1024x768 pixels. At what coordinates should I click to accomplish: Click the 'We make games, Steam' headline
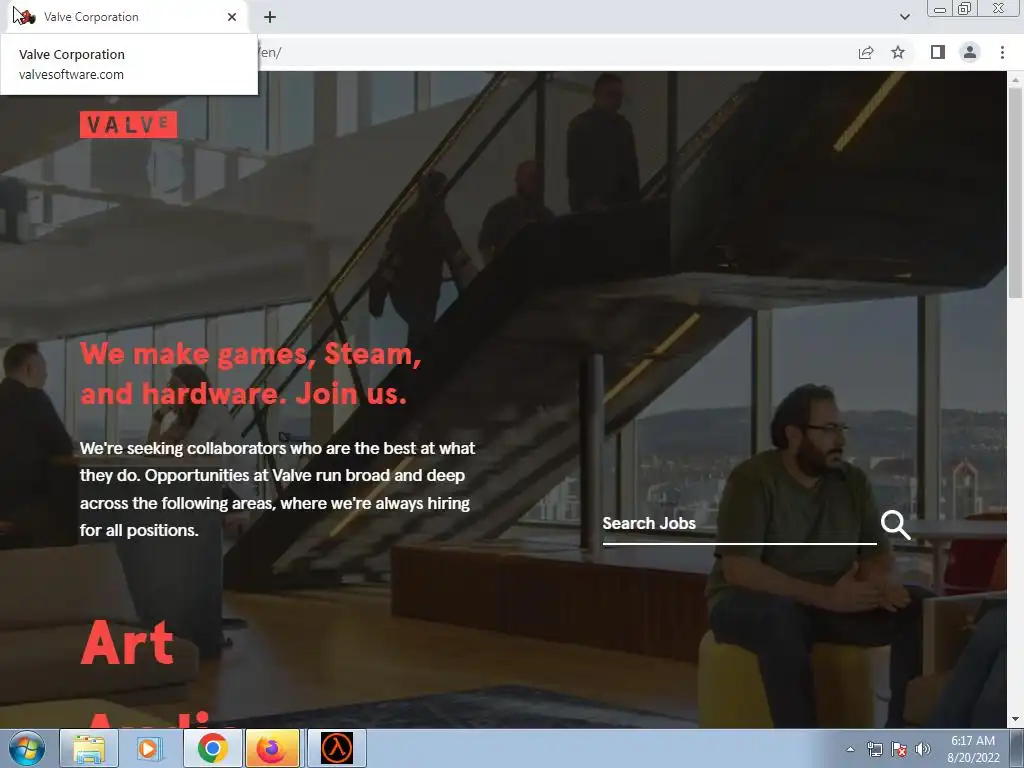point(251,374)
